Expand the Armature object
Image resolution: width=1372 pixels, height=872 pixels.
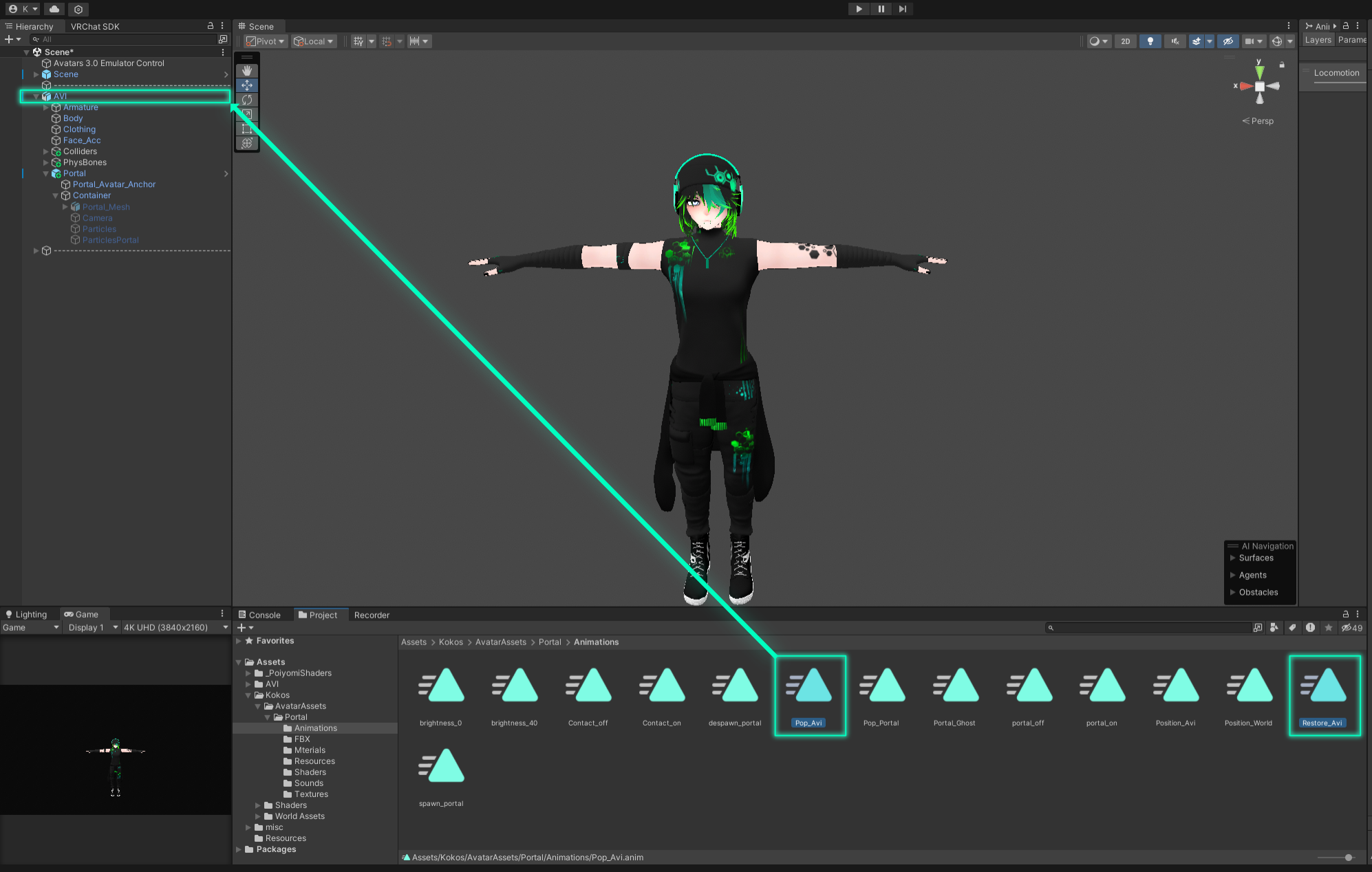[x=46, y=107]
